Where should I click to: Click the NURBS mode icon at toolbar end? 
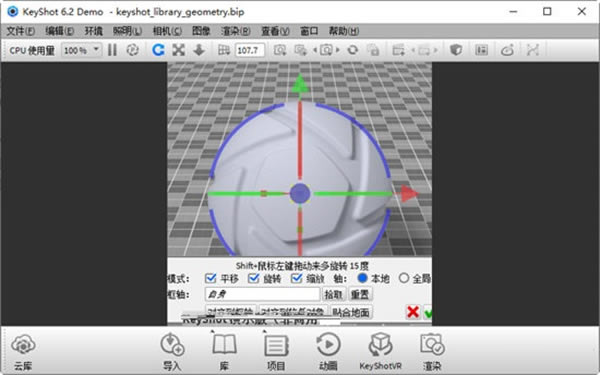[533, 50]
